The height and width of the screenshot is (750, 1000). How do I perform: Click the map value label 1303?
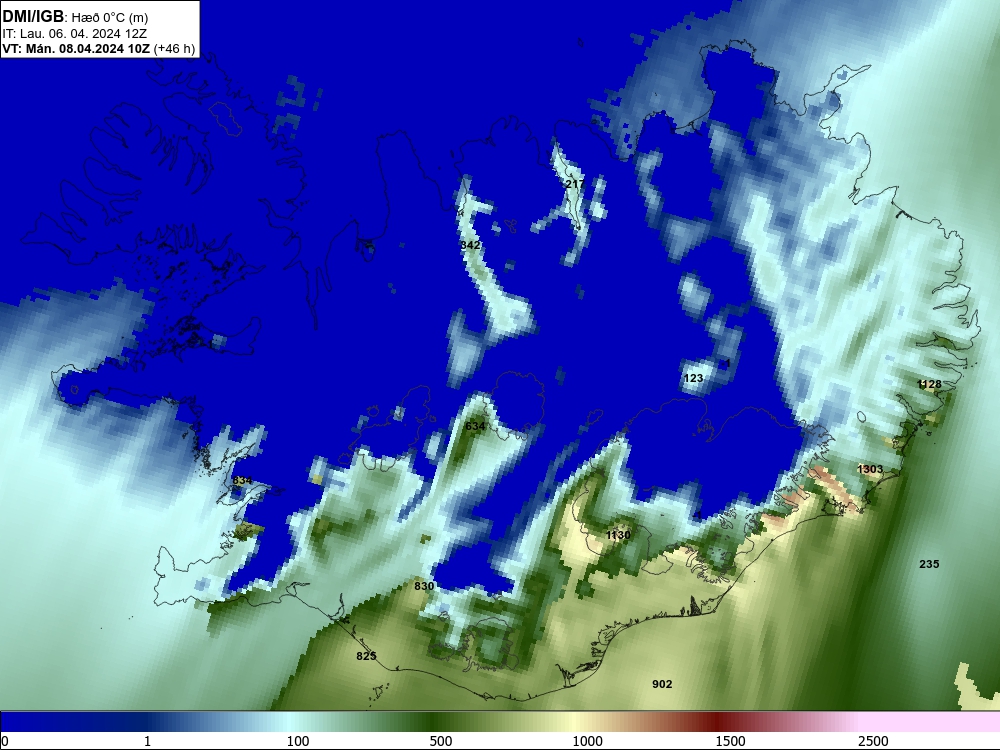point(870,469)
